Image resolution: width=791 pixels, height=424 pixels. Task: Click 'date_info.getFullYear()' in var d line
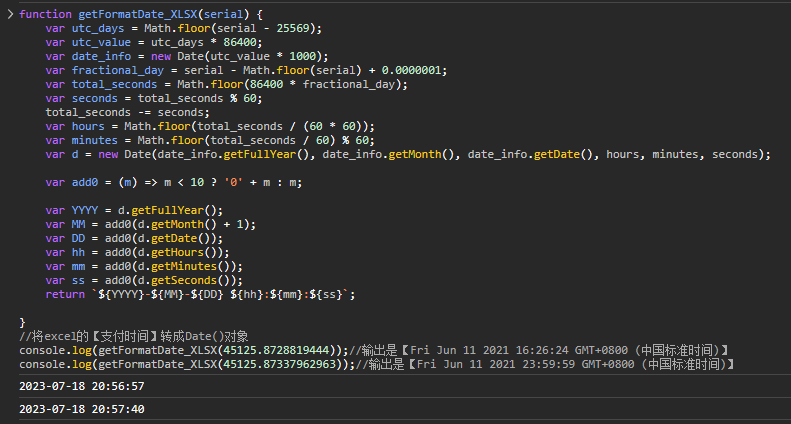coord(236,154)
